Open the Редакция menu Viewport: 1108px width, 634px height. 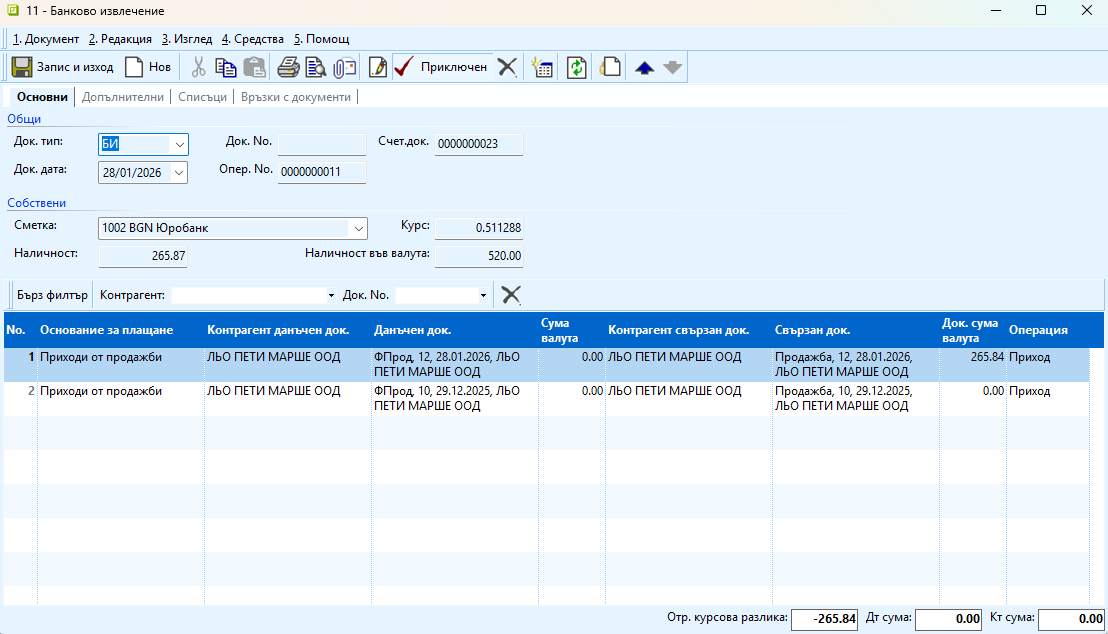coord(120,39)
